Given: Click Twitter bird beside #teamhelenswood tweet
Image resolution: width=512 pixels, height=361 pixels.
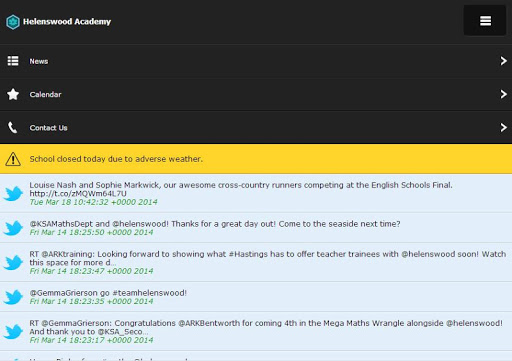Looking at the screenshot, I should point(13,297).
